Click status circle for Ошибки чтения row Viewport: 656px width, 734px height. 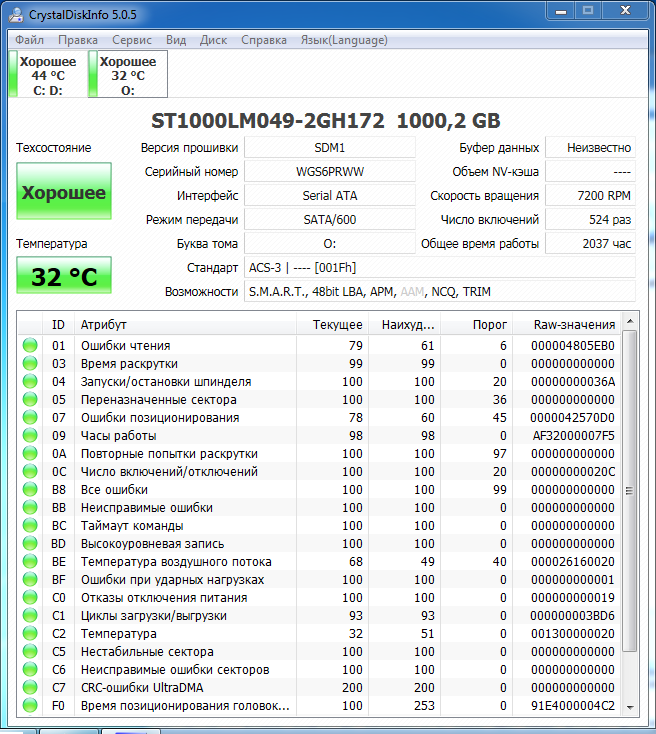[30, 345]
